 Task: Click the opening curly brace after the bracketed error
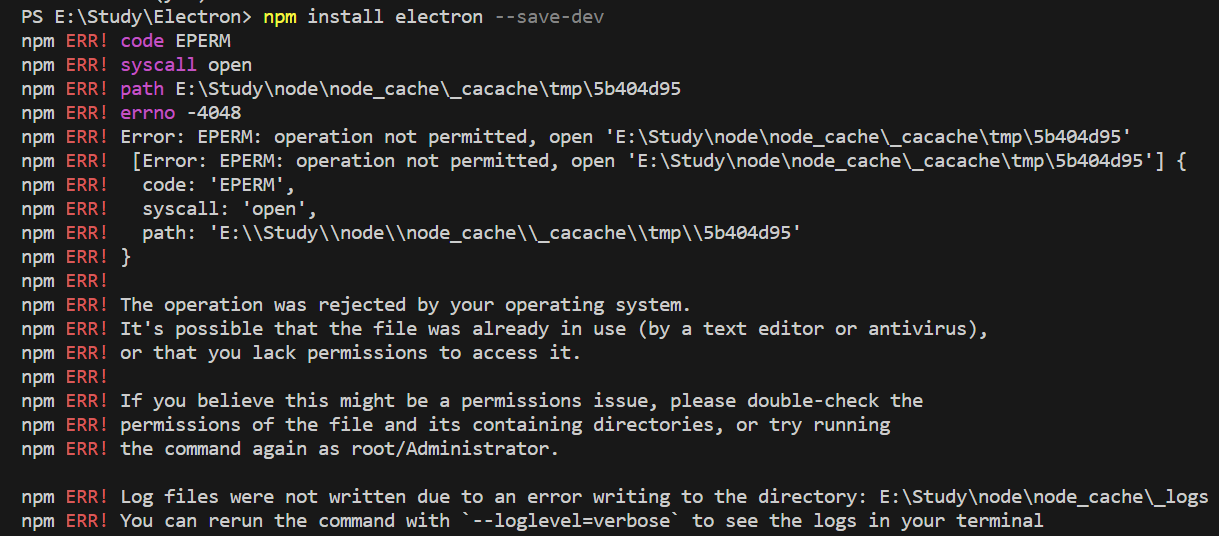[x=1181, y=161]
